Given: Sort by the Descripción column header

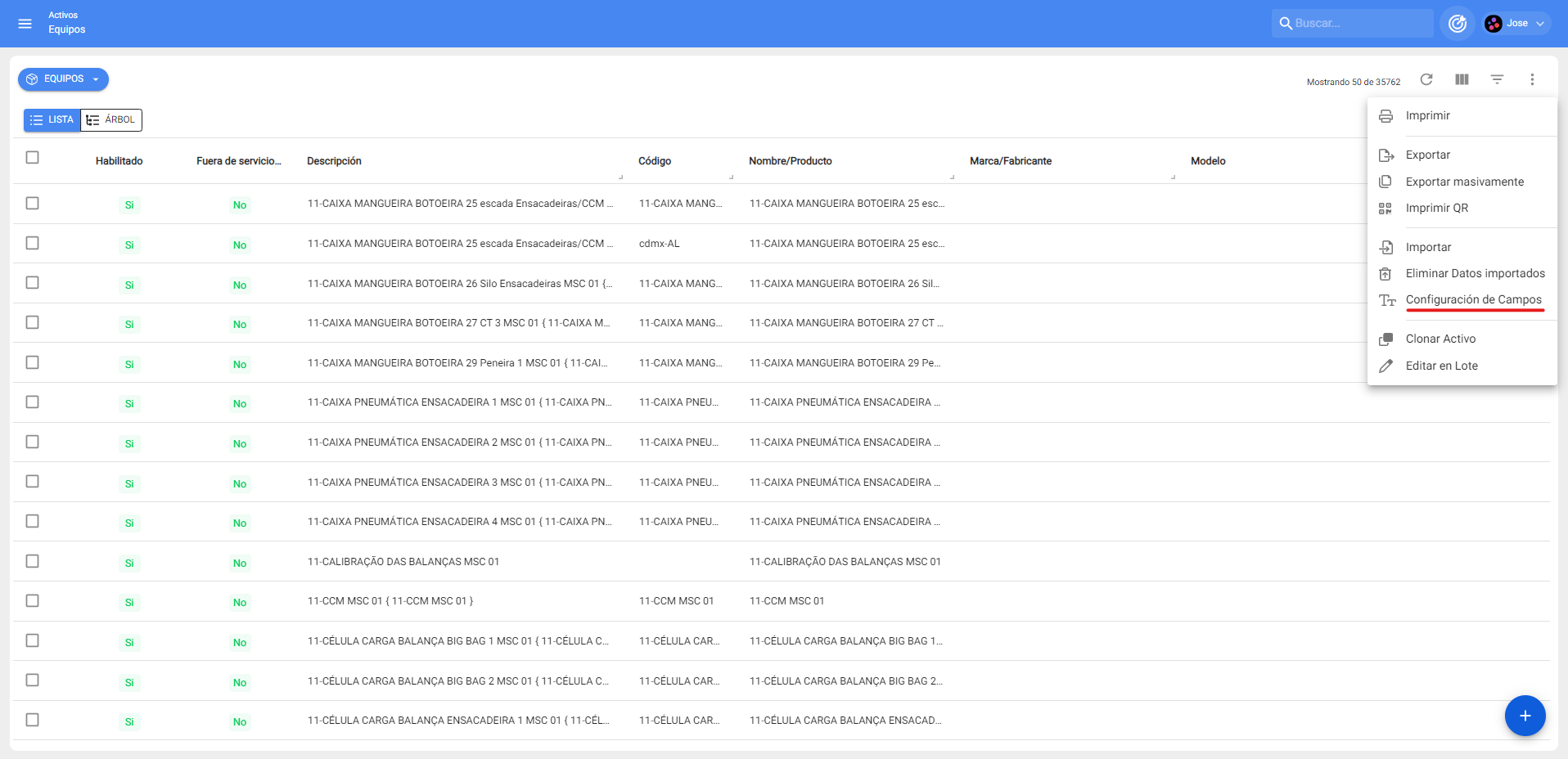Looking at the screenshot, I should point(334,161).
